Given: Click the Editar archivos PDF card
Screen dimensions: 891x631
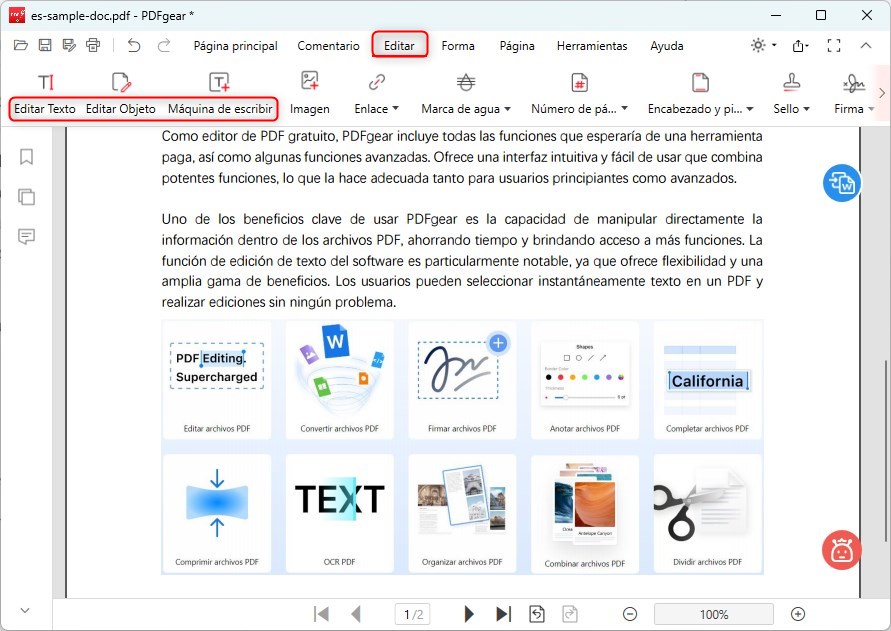Looking at the screenshot, I should point(216,380).
